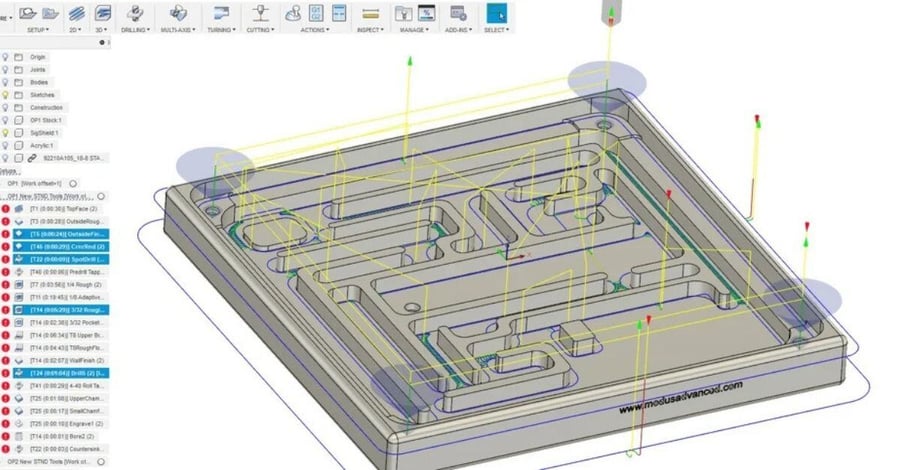The height and width of the screenshot is (470, 900).
Task: Toggle visibility bulb for SqShield:1
Action: click(6, 132)
